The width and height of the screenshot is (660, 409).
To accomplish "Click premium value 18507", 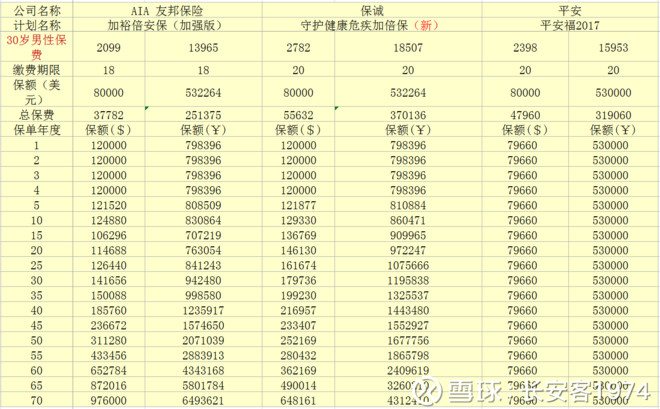I will 408,47.
